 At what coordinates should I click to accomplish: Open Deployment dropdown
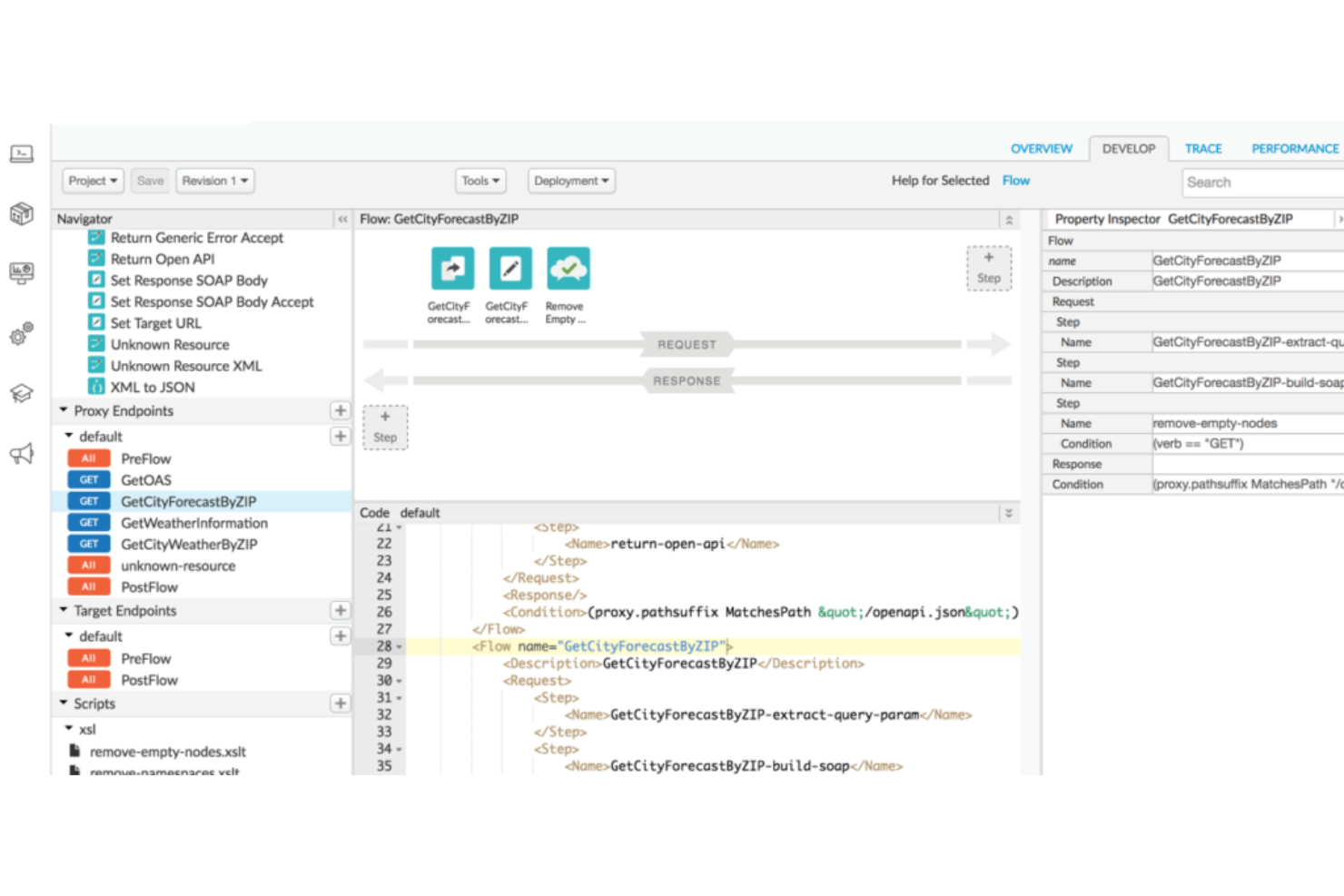point(571,181)
